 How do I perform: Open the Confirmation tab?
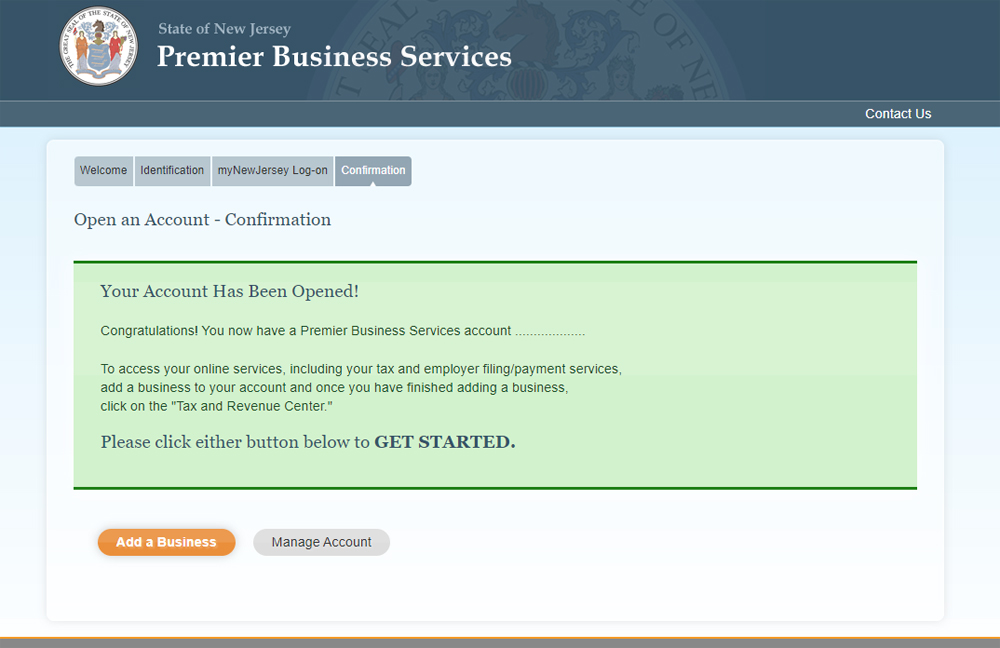click(373, 171)
